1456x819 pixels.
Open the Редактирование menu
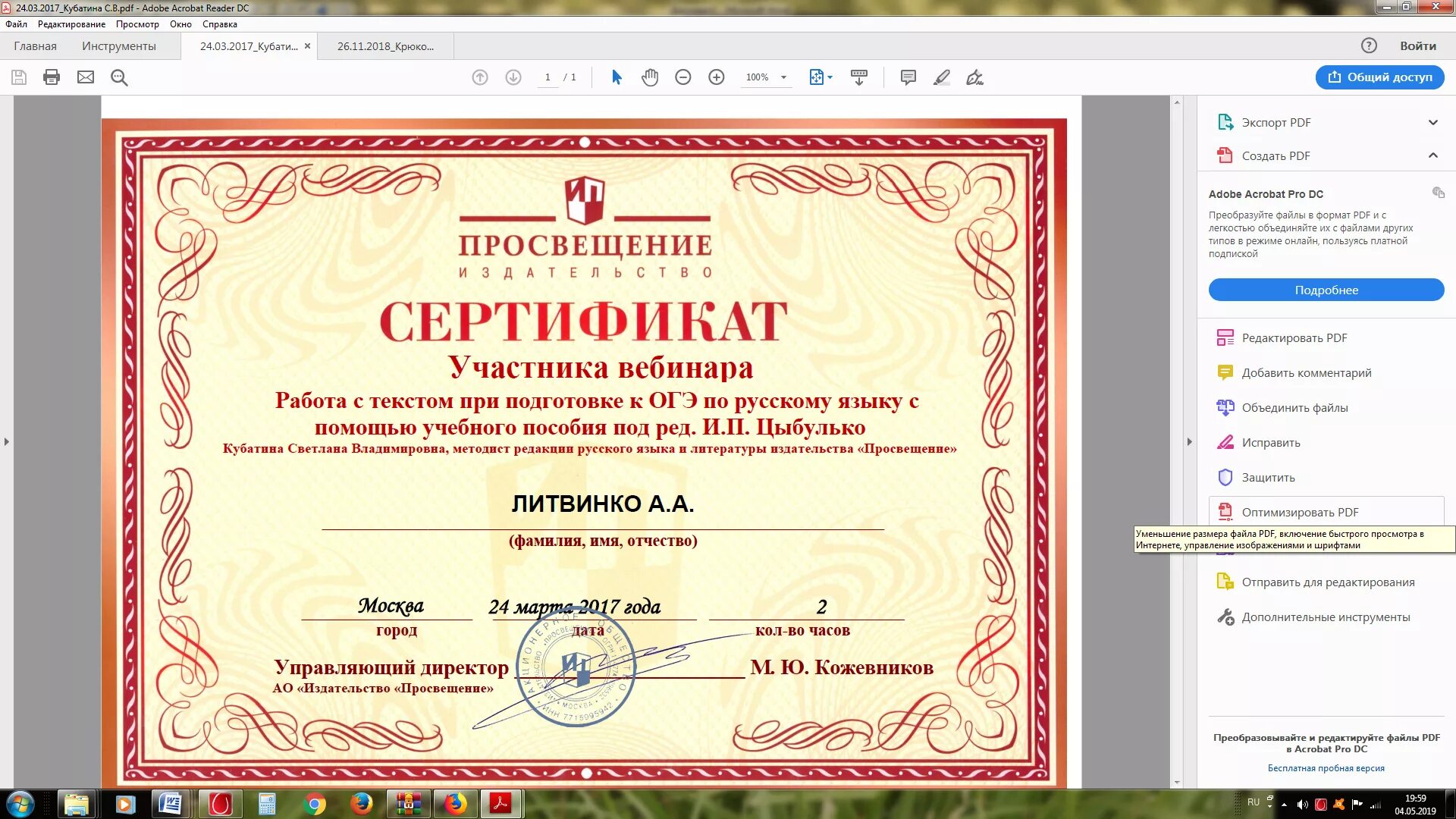(71, 24)
